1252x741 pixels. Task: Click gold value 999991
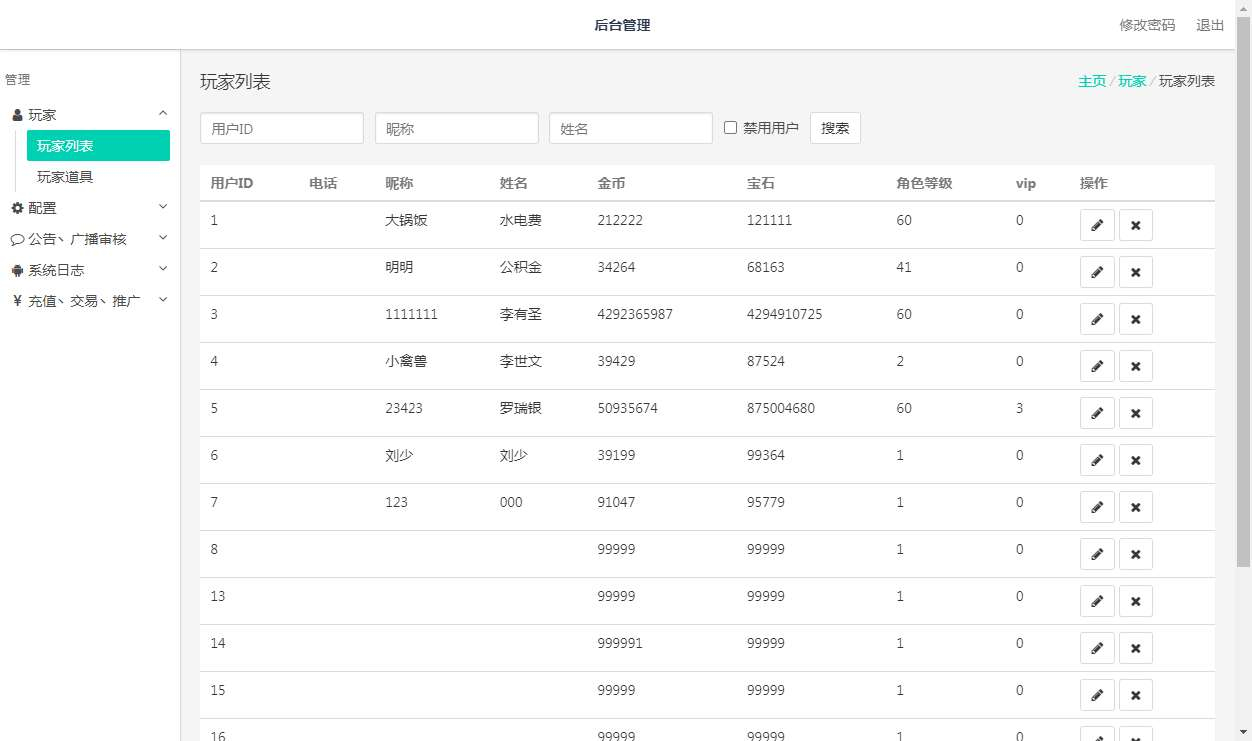tap(620, 643)
